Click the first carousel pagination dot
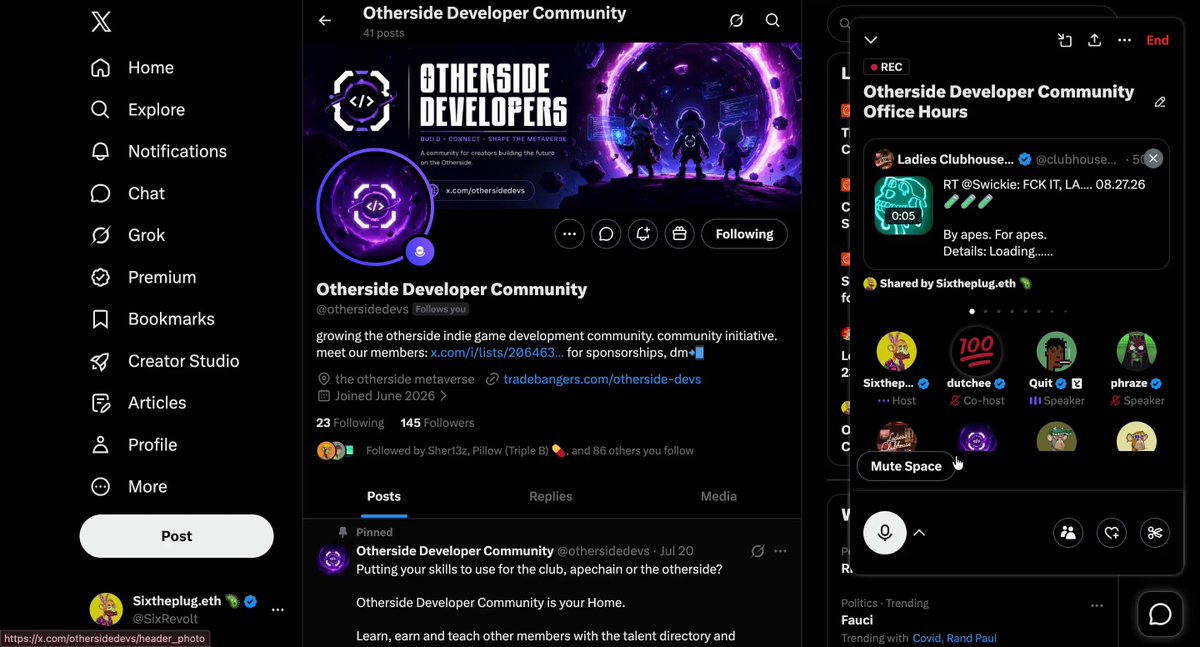 (x=972, y=311)
